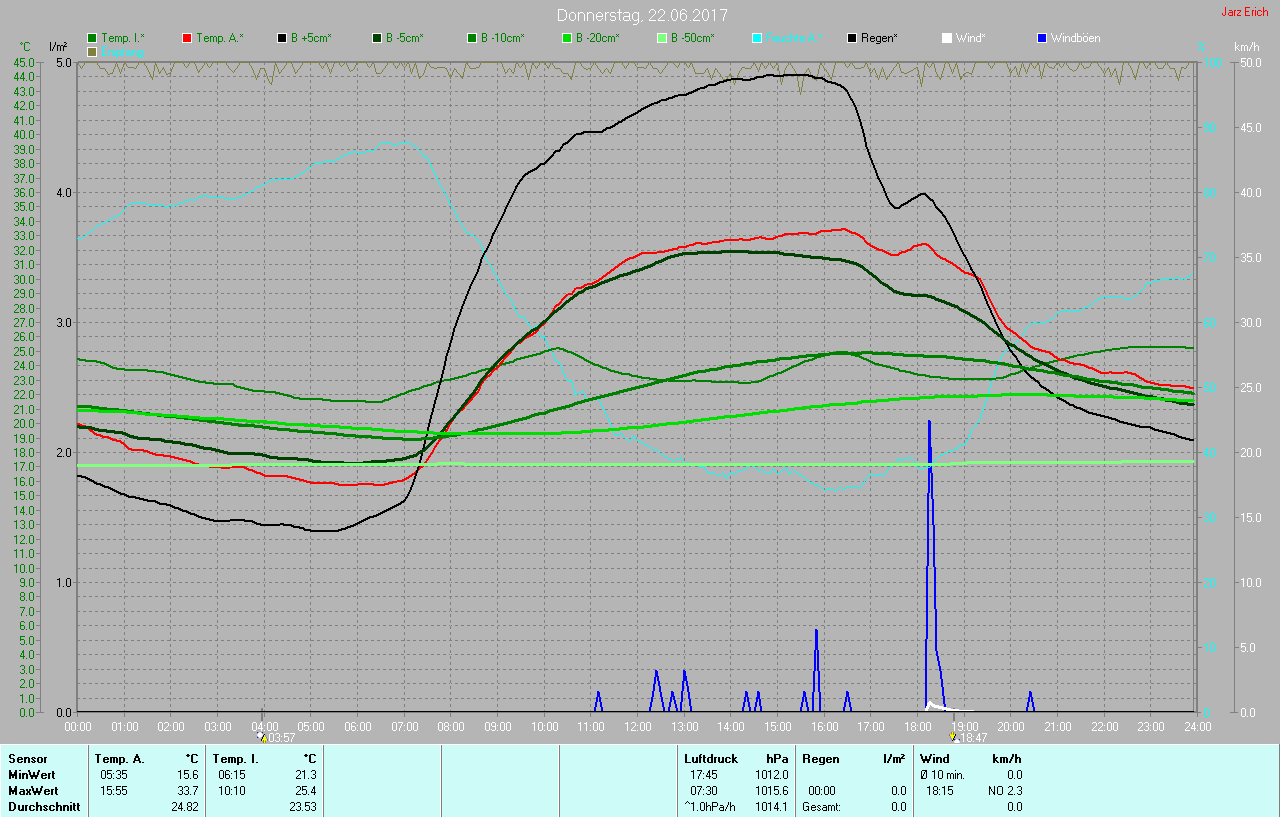Viewport: 1280px width, 817px height.
Task: Click the black B +5cm legend marker
Action: click(282, 38)
